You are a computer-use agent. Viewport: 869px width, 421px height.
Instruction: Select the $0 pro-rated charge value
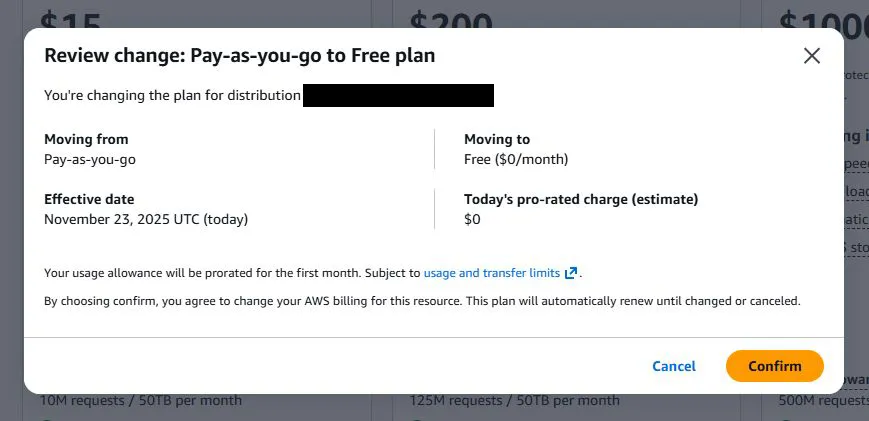(x=472, y=219)
